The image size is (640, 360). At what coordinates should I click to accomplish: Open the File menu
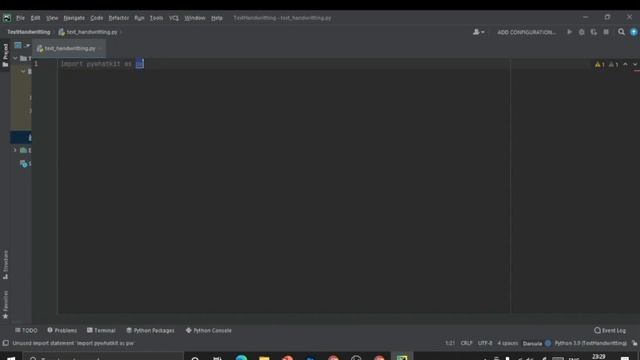(x=20, y=18)
